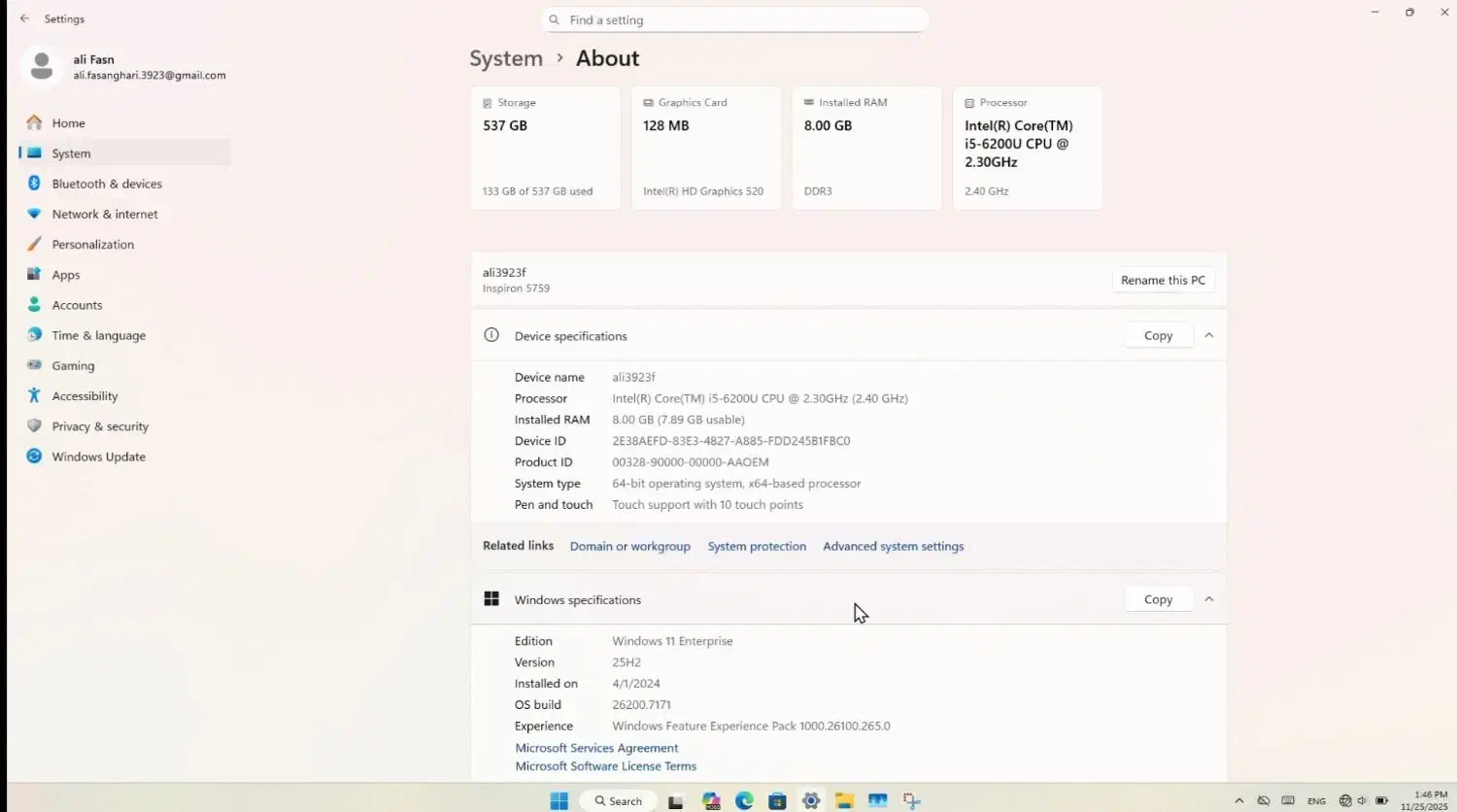Screen dimensions: 1457x812
Task: Open the Apps settings category
Action: pyautogui.click(x=66, y=275)
